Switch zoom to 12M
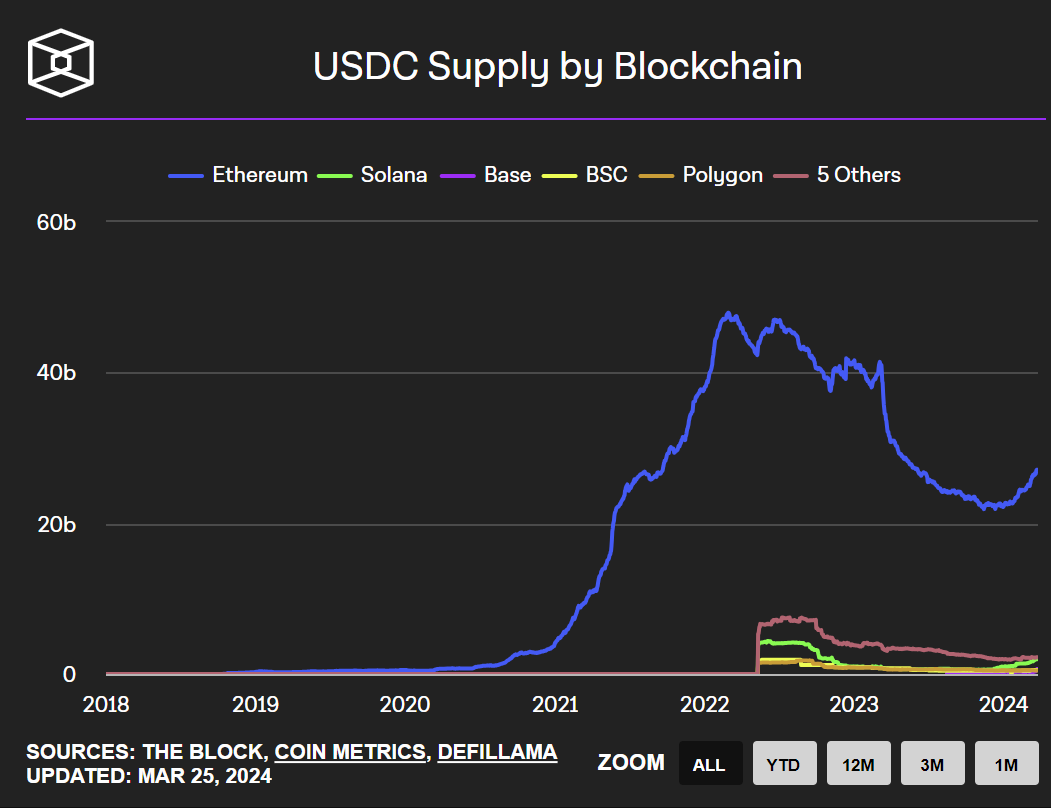The width and height of the screenshot is (1051, 808). pyautogui.click(x=858, y=764)
